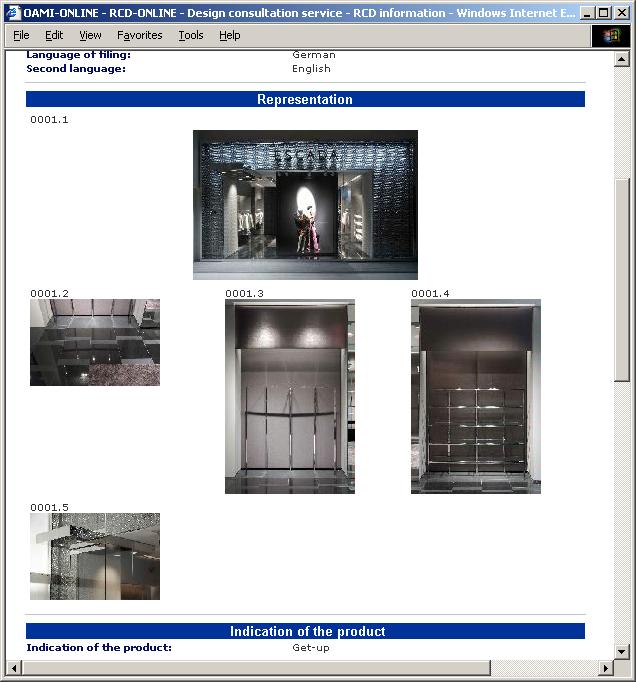The image size is (636, 682).
Task: Click the 'Indication of the product:' label
Action: [x=99, y=648]
